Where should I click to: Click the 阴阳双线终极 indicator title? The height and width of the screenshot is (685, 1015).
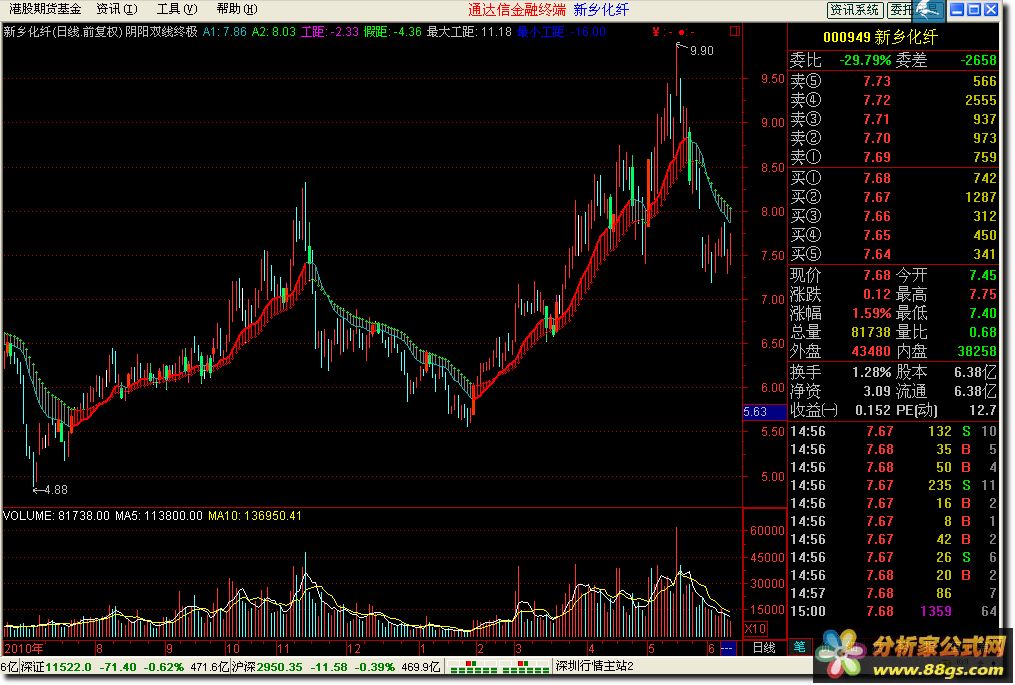(161, 32)
